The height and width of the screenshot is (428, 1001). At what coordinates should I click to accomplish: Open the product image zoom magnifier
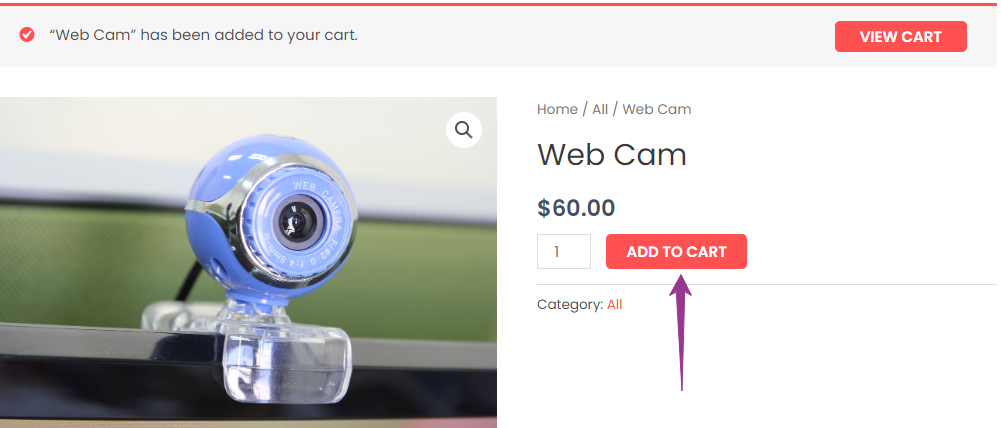pyautogui.click(x=463, y=130)
